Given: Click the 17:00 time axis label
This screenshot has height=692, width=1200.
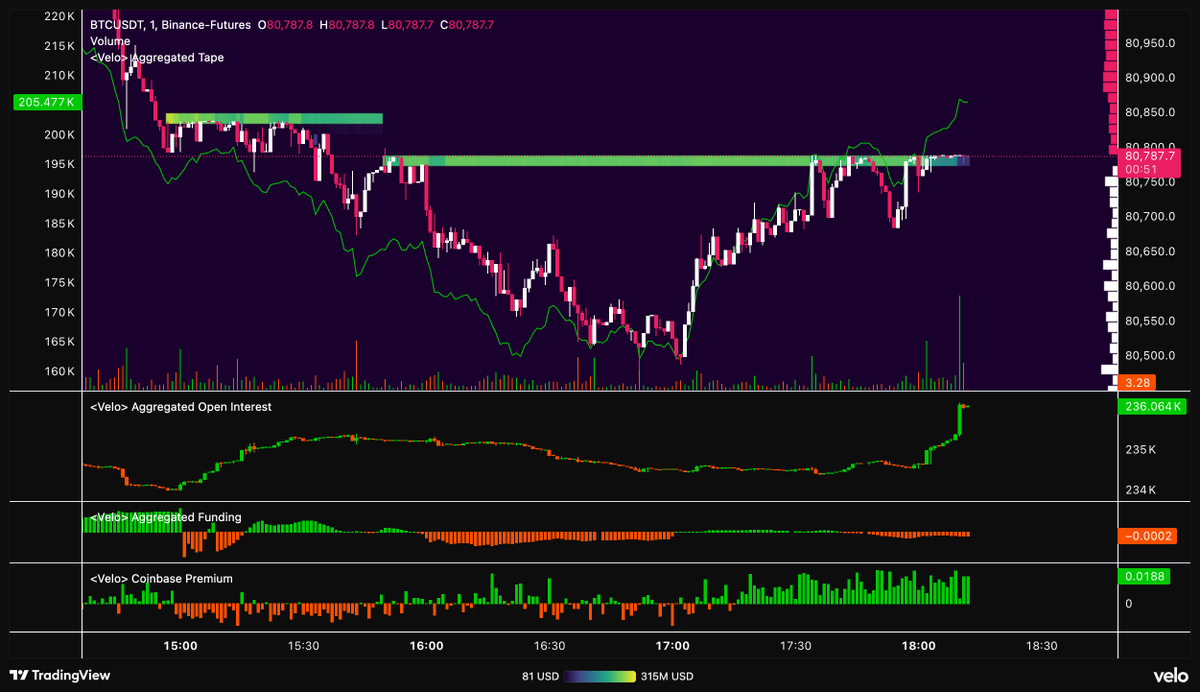Looking at the screenshot, I should click(x=673, y=646).
